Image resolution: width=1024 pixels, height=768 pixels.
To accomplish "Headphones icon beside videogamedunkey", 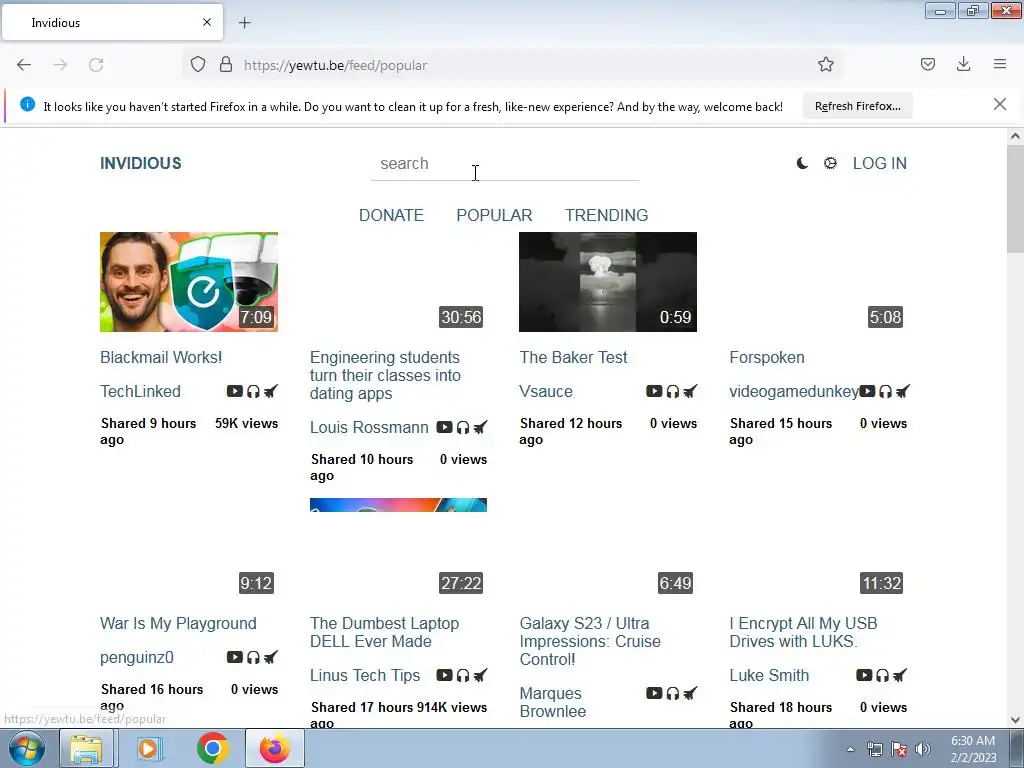I will [x=885, y=391].
